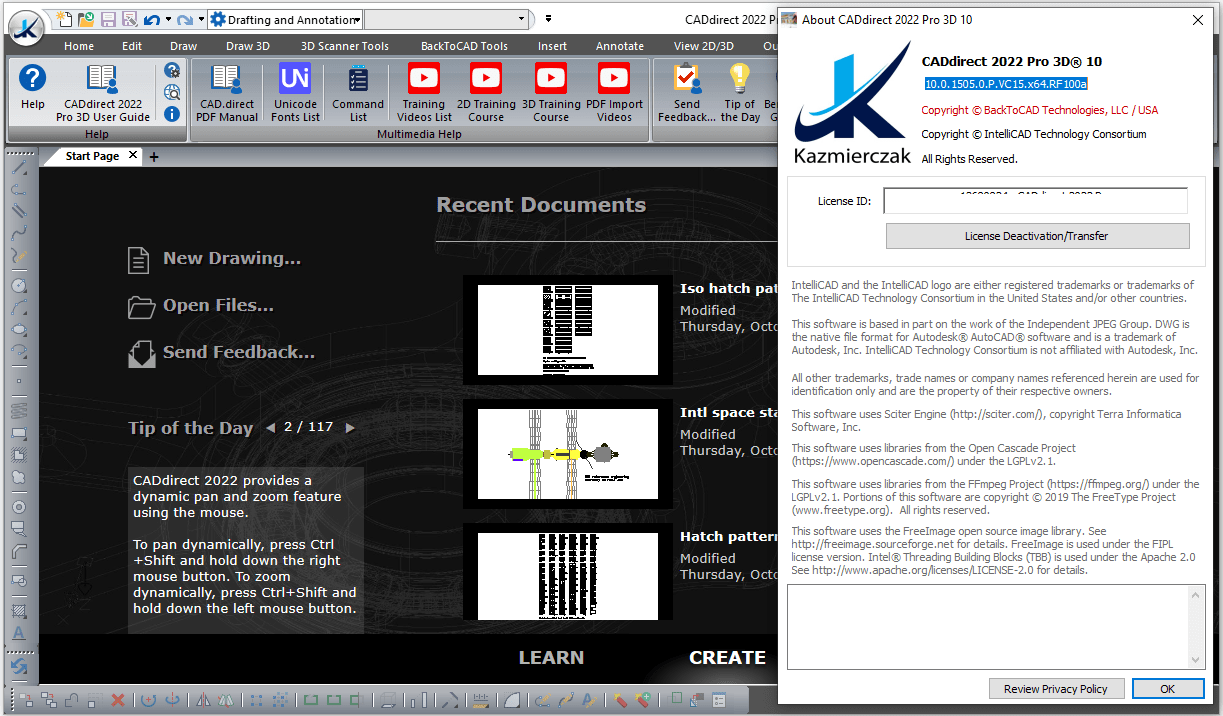
Task: Click the License ID input field
Action: [x=1035, y=200]
